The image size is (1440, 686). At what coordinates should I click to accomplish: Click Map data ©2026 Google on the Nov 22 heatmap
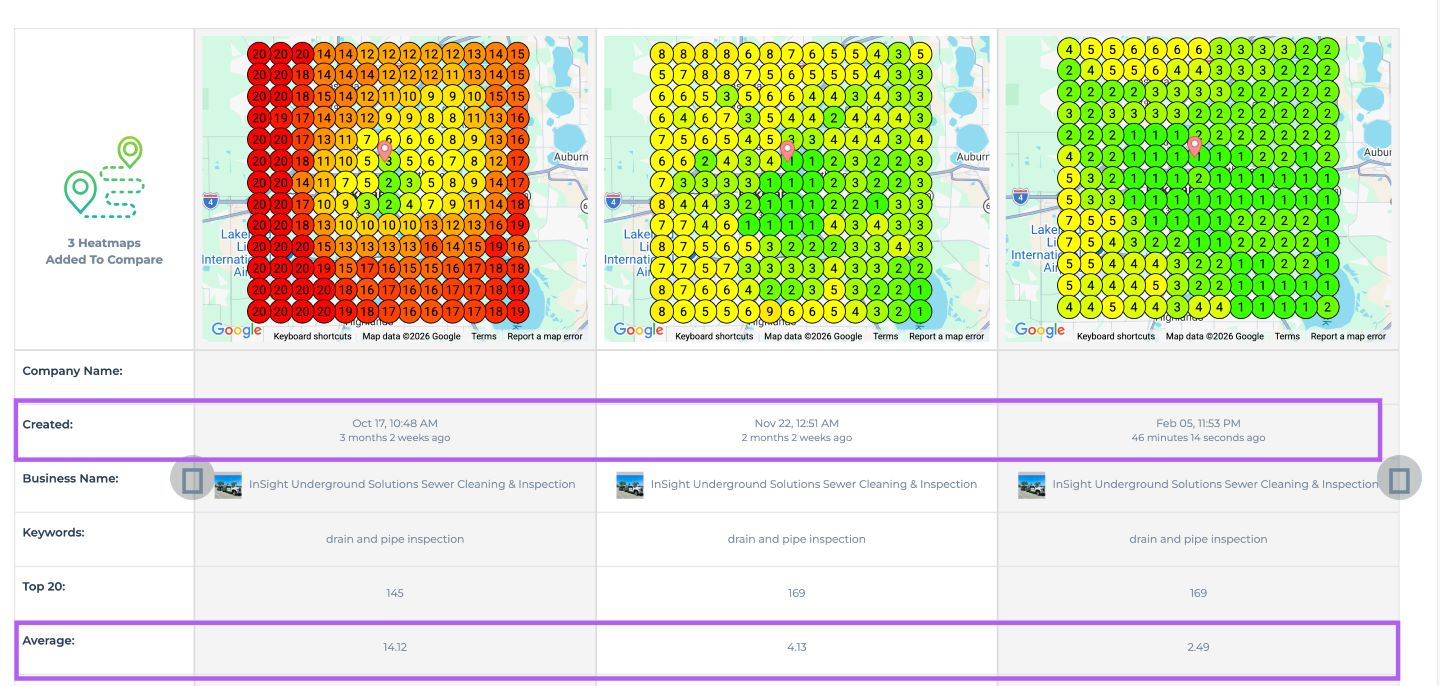pos(813,337)
